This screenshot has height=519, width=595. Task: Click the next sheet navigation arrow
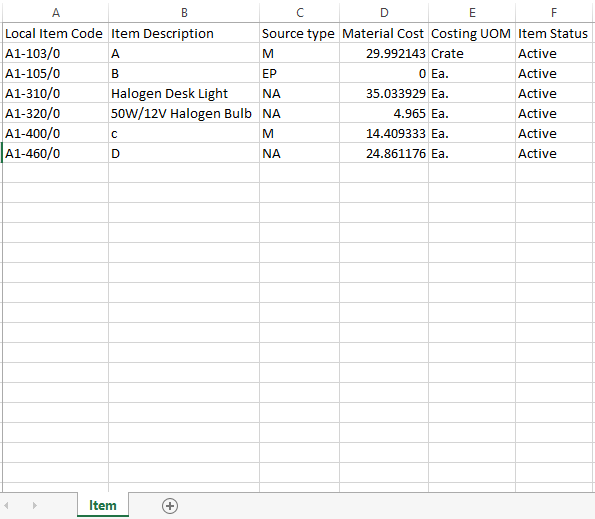click(x=35, y=505)
